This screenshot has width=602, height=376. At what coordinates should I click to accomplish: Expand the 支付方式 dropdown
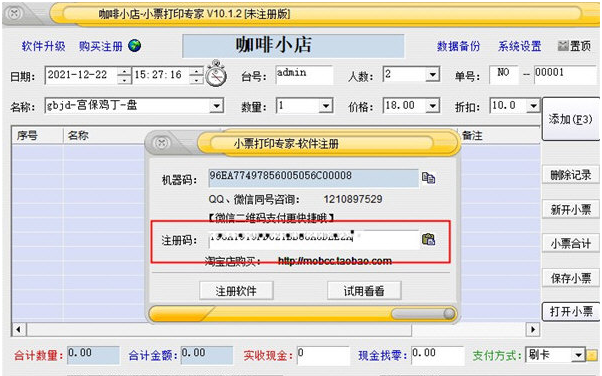578,355
